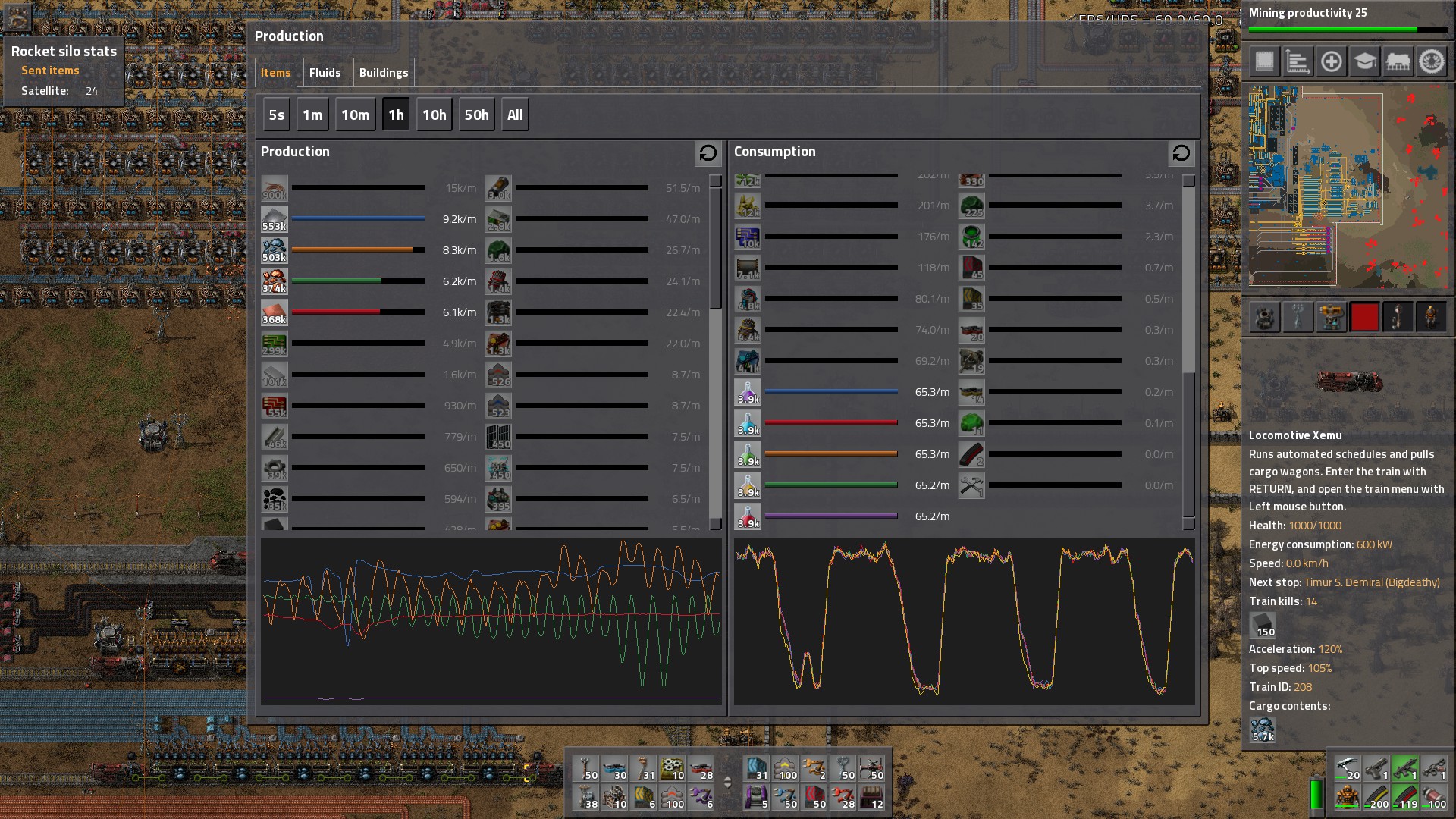Open the train overview button
The width and height of the screenshot is (1456, 819).
pyautogui.click(x=1398, y=61)
